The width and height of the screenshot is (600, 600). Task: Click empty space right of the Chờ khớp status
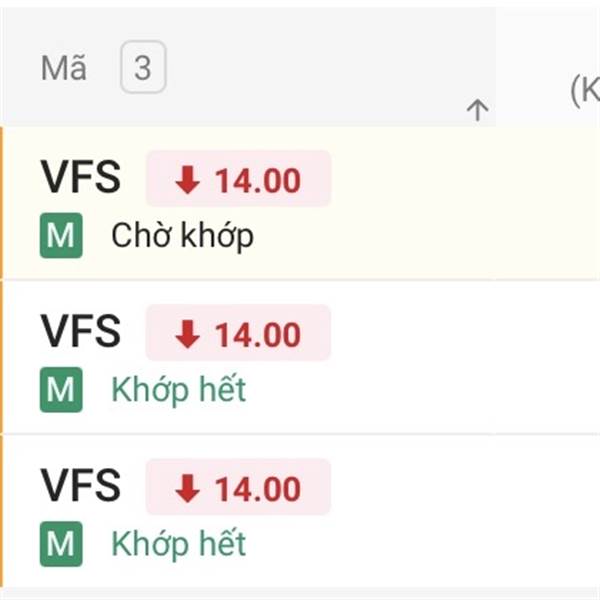click(x=400, y=236)
